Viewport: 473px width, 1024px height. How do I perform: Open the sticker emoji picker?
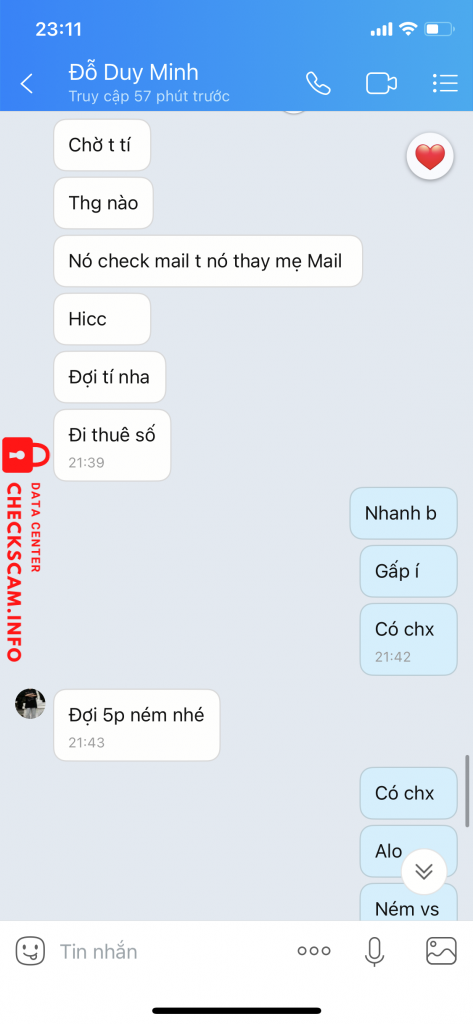click(30, 951)
